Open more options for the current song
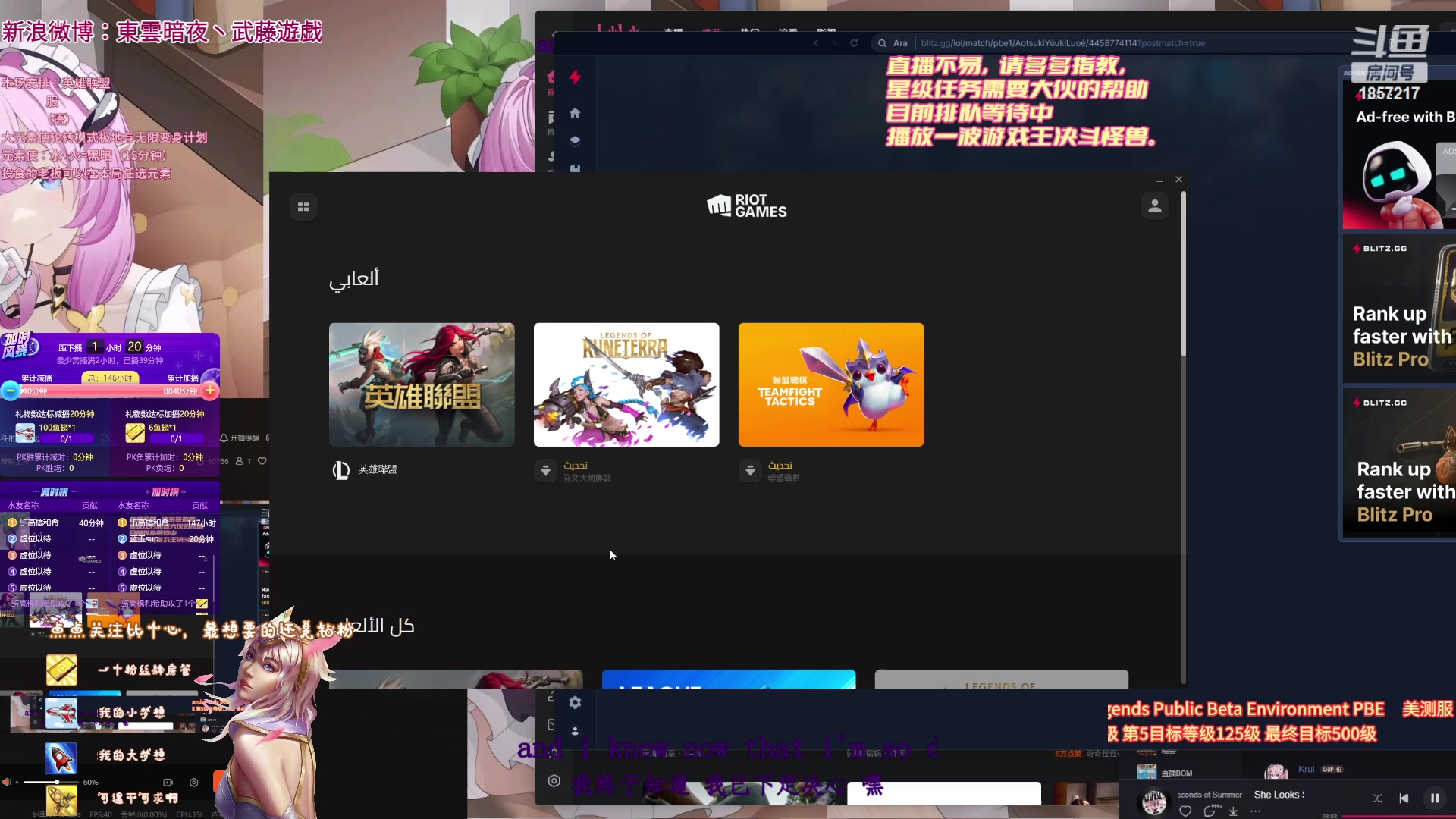Viewport: 1456px width, 819px height. pyautogui.click(x=1255, y=811)
